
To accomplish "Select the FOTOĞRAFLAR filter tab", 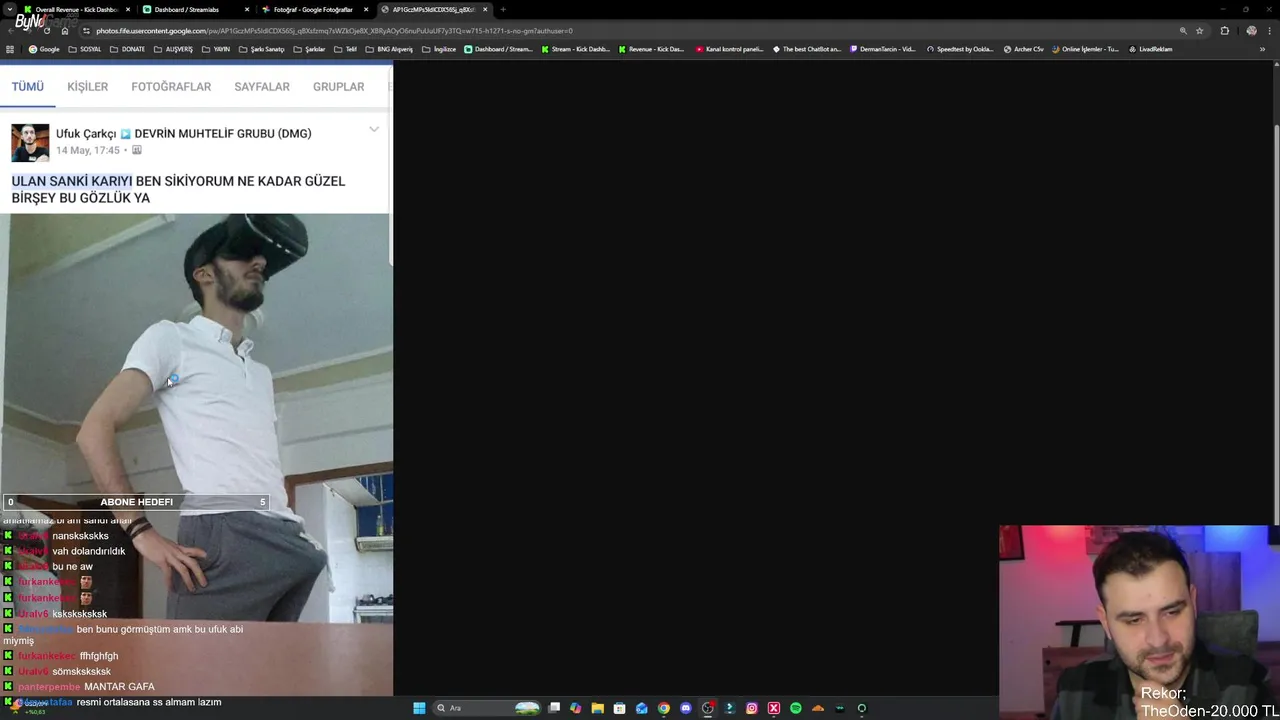I will 171,87.
